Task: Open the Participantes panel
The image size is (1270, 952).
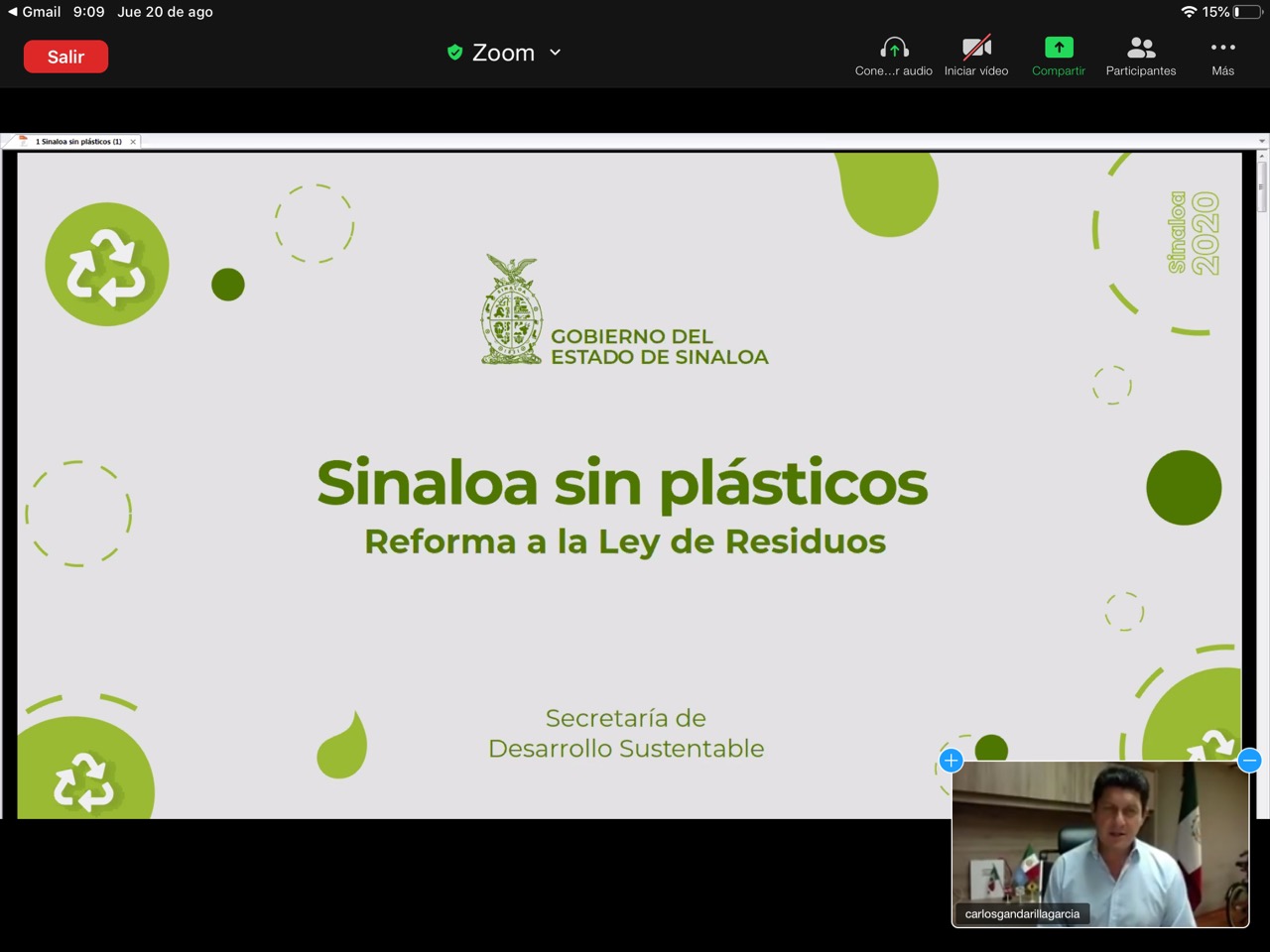Action: (x=1141, y=49)
